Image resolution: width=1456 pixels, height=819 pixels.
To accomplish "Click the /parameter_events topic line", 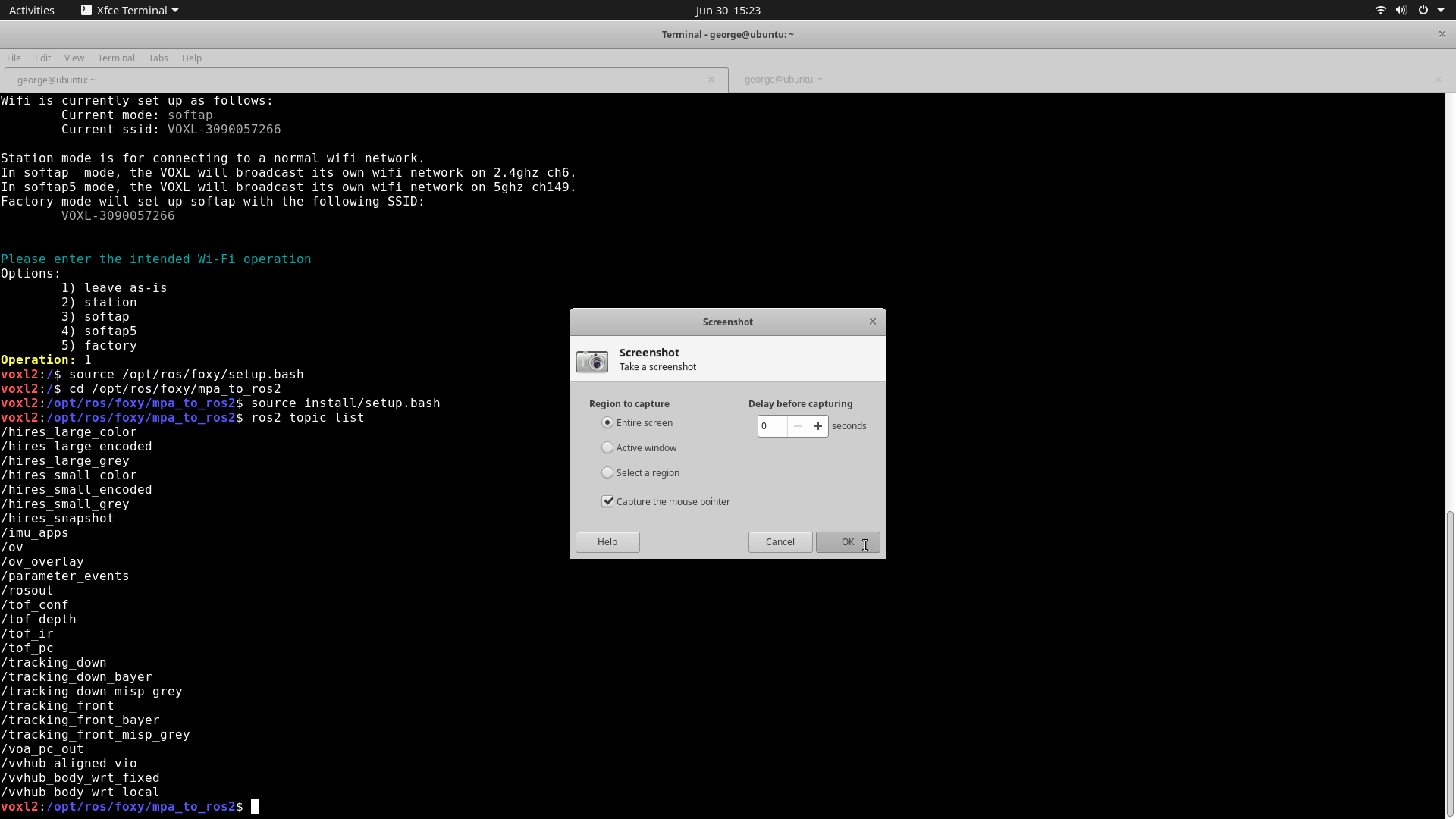I will [65, 576].
